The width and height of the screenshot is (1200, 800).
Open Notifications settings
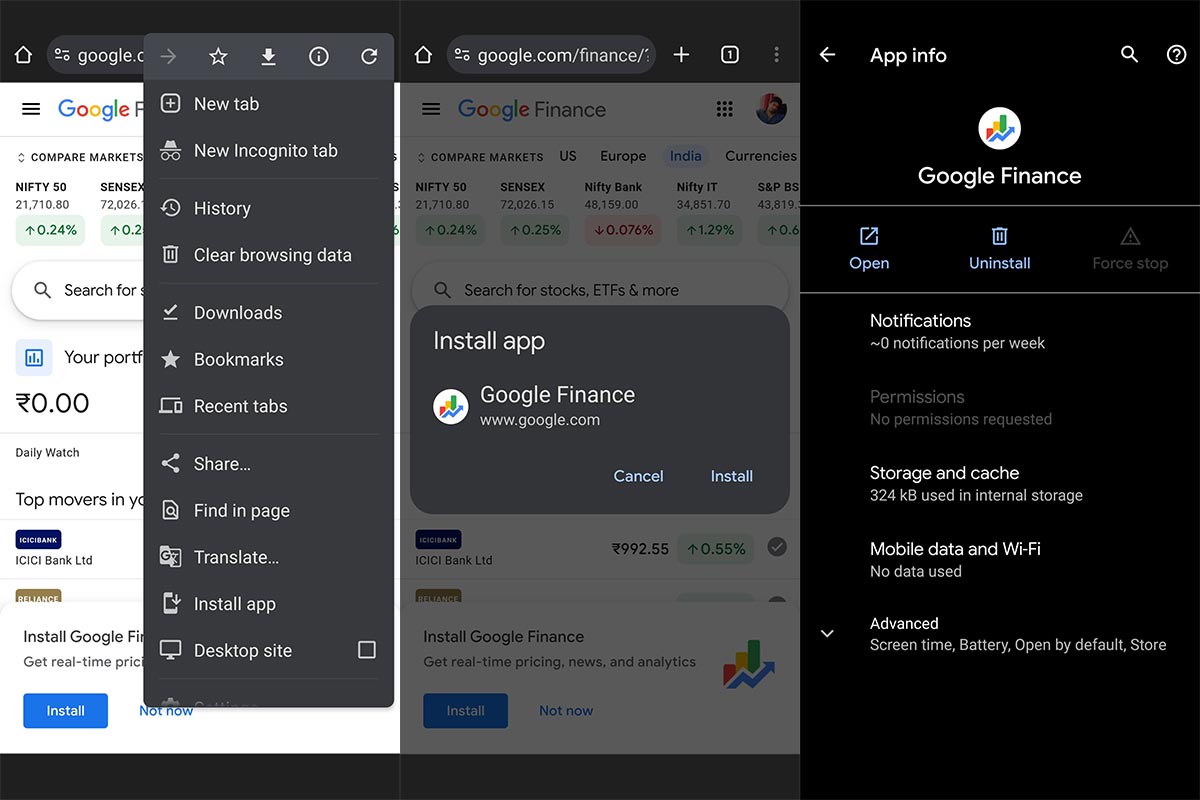tap(1000, 331)
